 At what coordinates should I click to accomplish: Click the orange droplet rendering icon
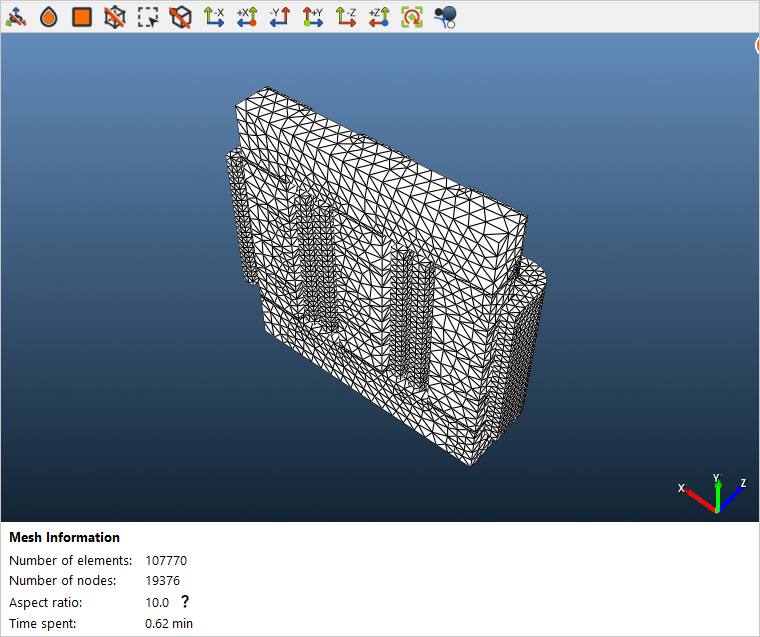click(49, 17)
